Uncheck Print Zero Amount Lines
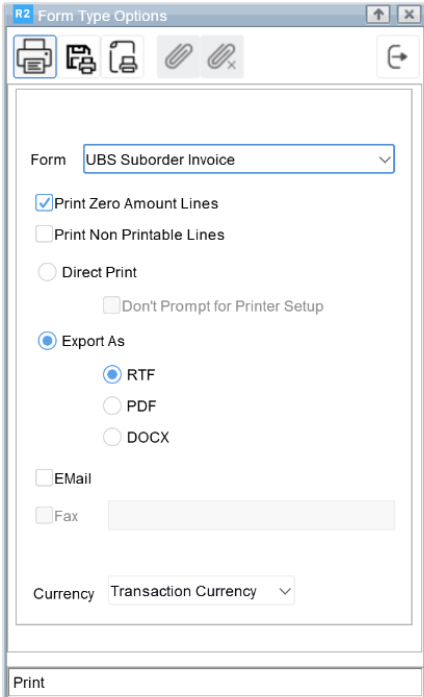The image size is (424, 697). 44,203
